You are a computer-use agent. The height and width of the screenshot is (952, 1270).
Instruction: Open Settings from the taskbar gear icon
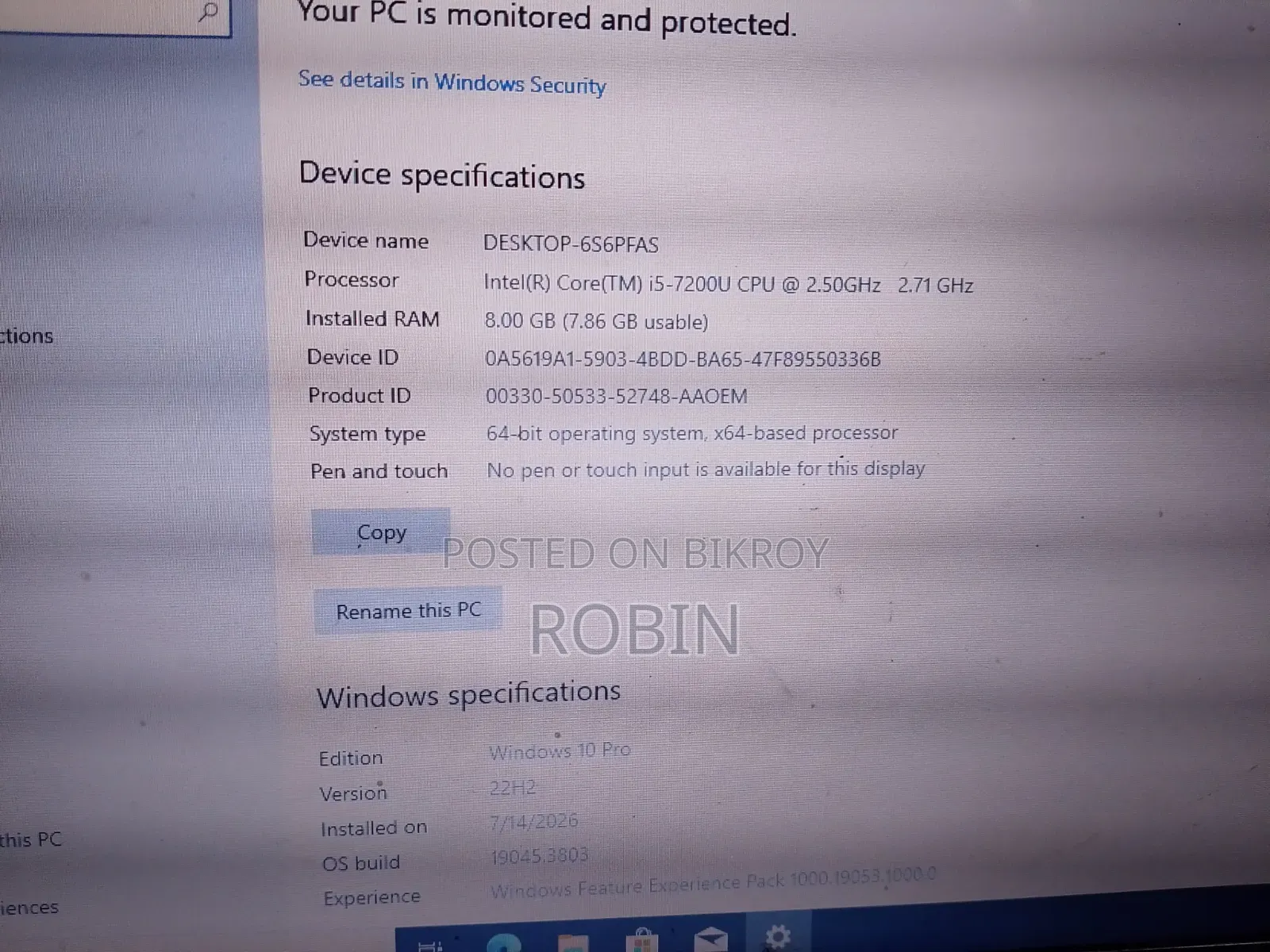point(776,937)
